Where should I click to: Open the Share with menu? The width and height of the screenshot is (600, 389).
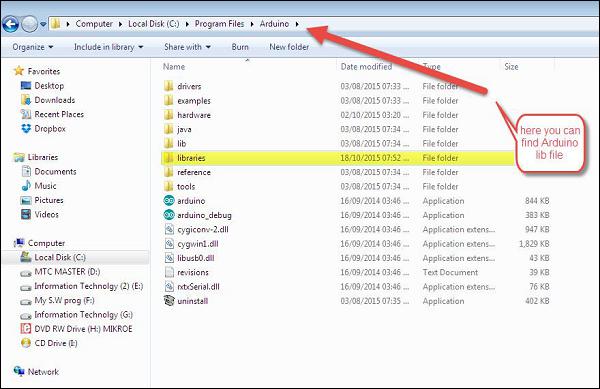point(188,47)
